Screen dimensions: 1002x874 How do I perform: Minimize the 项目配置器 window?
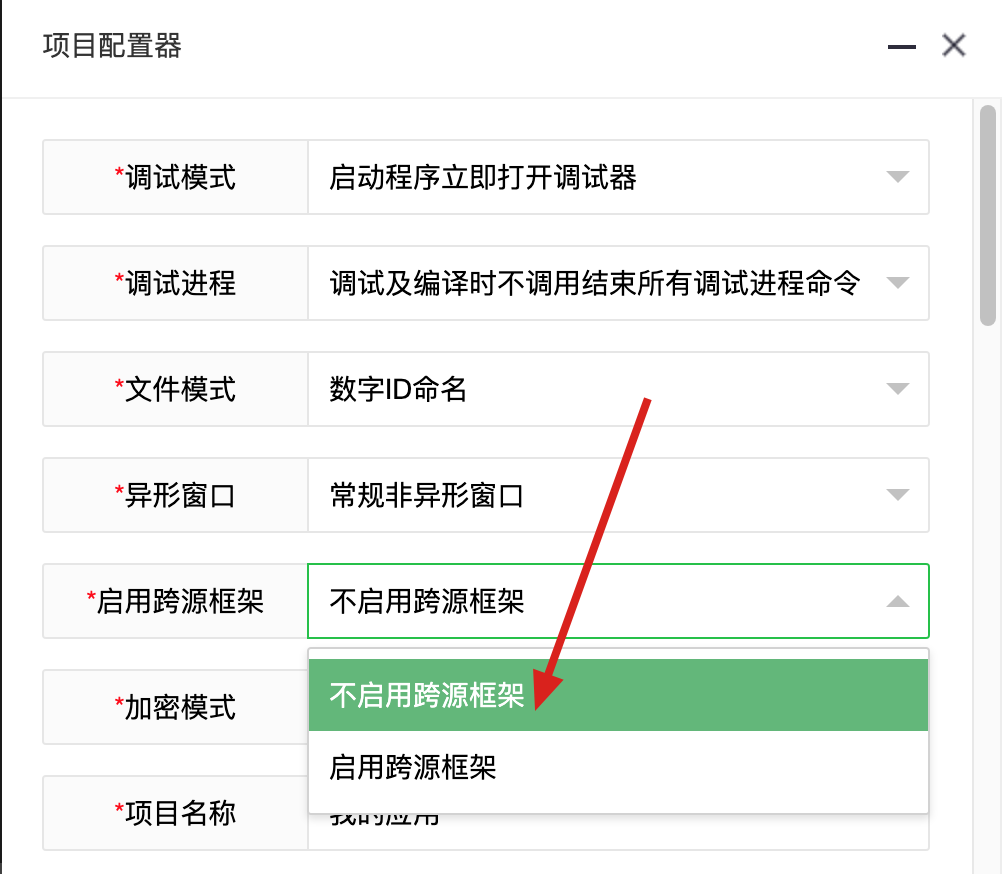902,47
